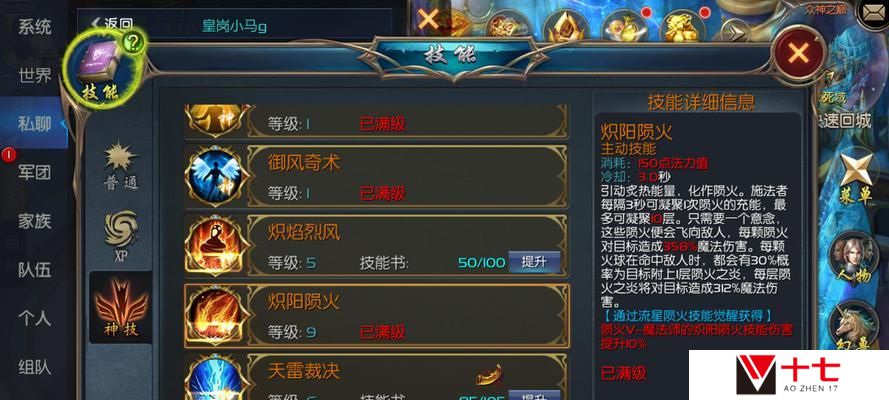The width and height of the screenshot is (889, 400).
Task: Open the 幻兽 unicorn pet icon
Action: pos(854,329)
